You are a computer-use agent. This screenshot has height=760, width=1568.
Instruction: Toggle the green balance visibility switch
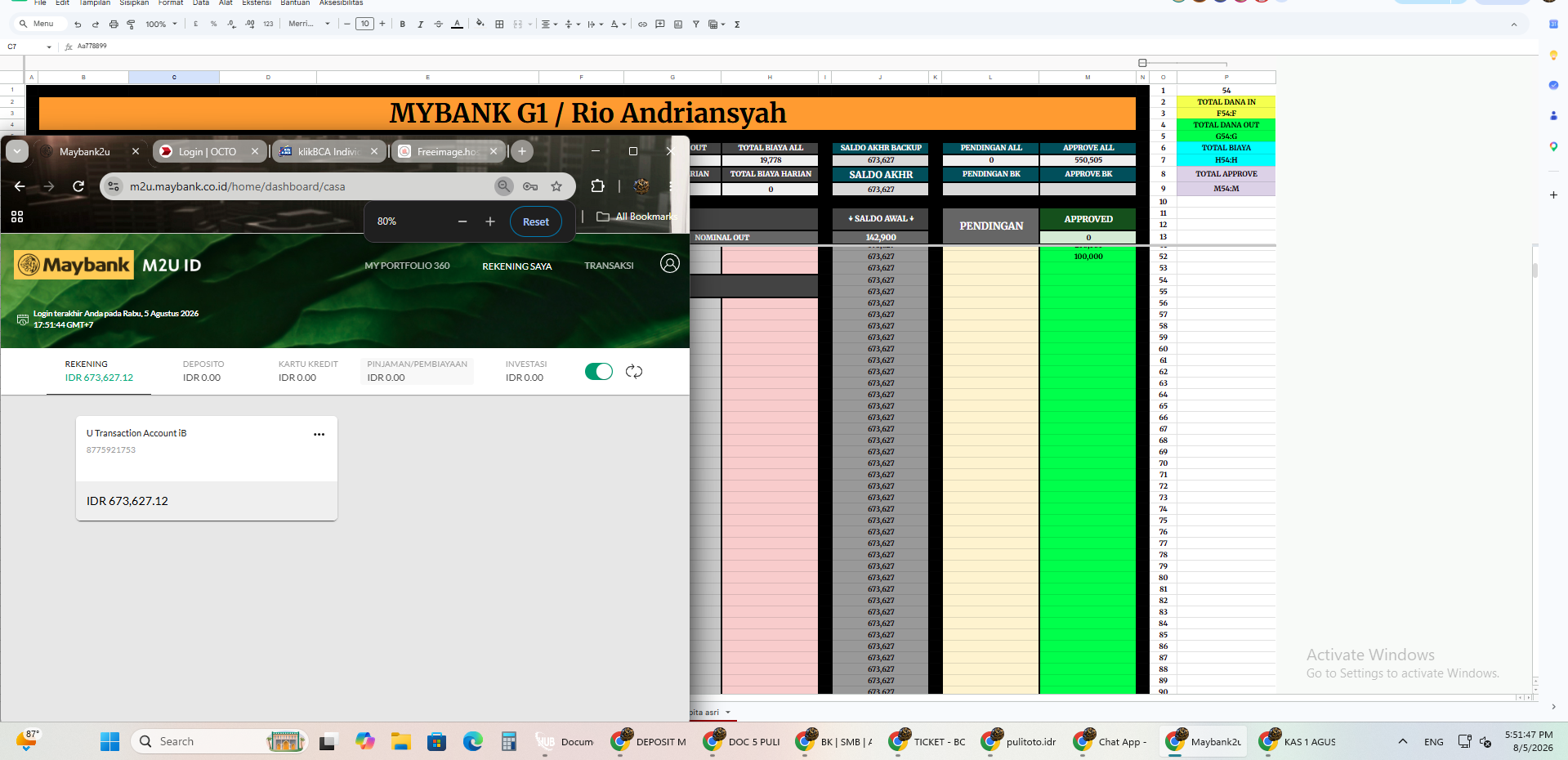point(599,372)
